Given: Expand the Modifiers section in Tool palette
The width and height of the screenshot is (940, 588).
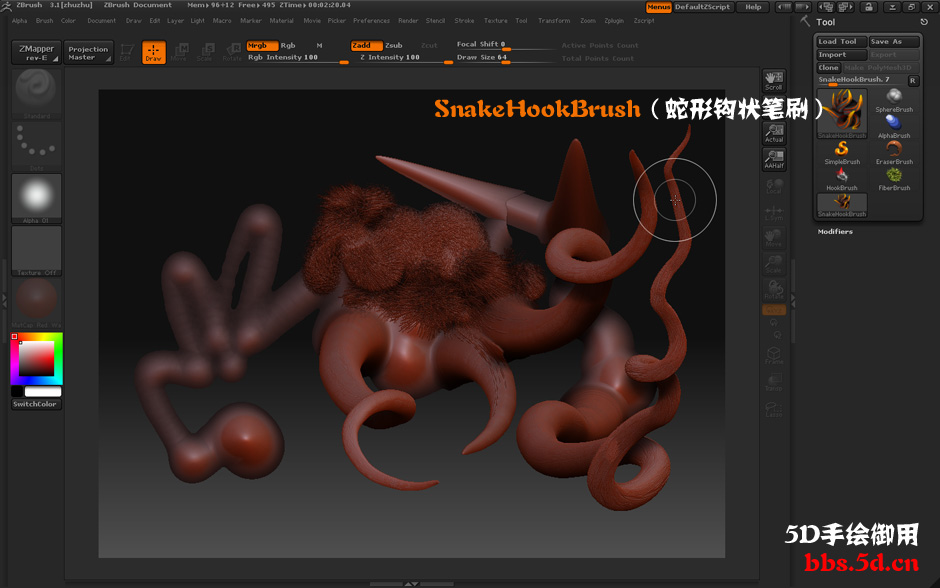Looking at the screenshot, I should [x=835, y=231].
